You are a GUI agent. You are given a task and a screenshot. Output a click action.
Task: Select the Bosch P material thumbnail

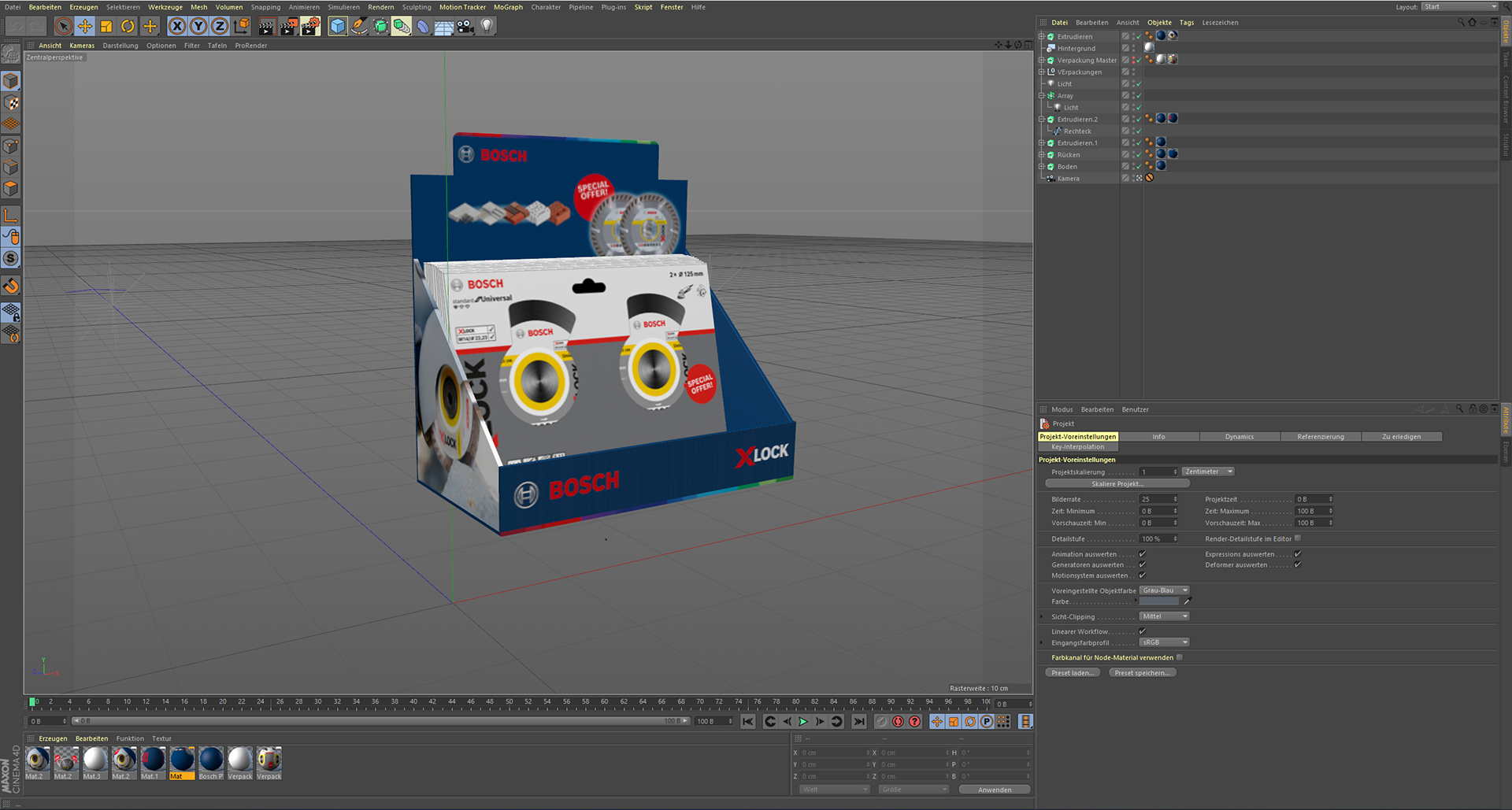tap(211, 763)
